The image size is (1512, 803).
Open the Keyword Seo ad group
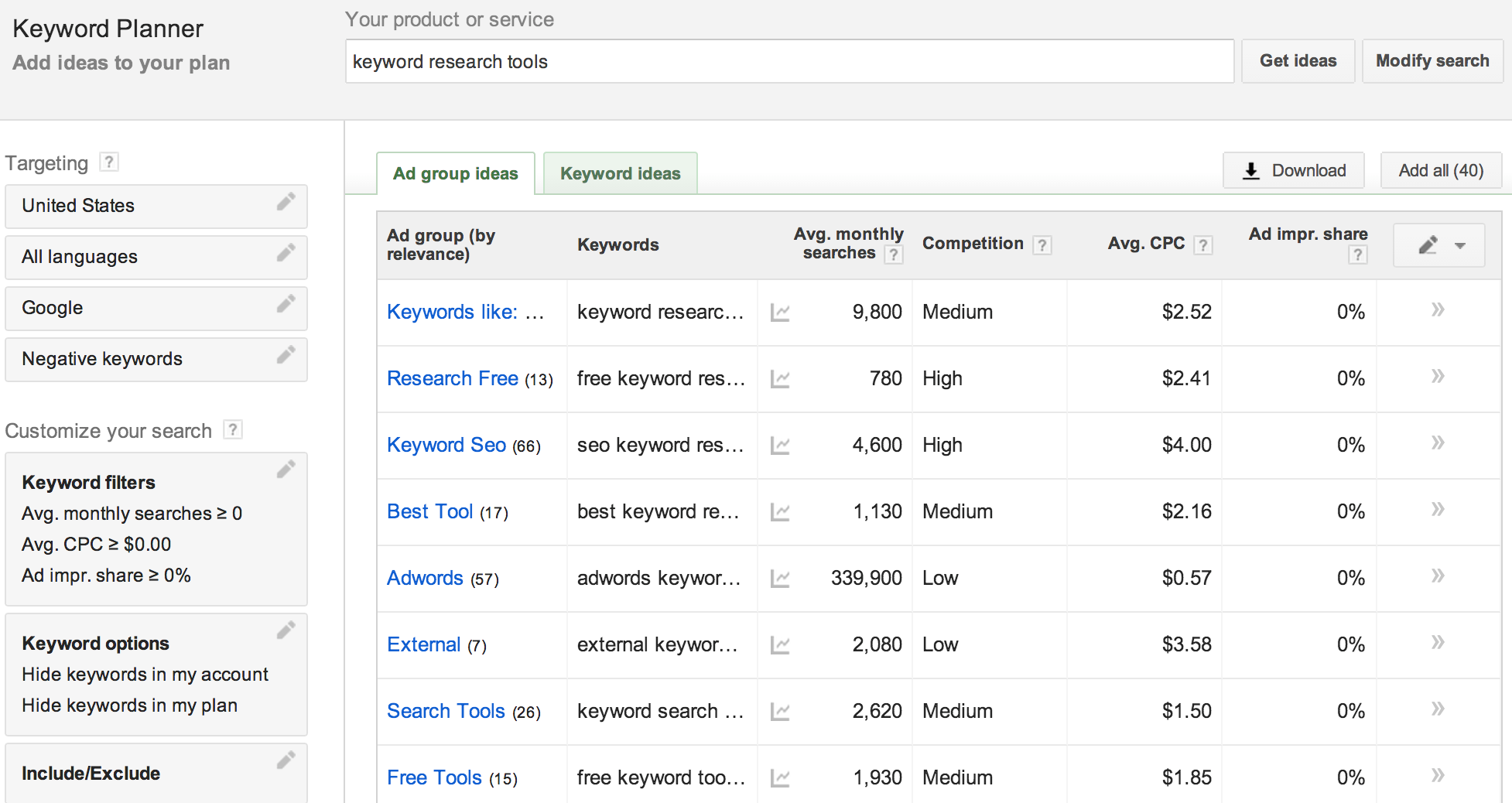(446, 445)
